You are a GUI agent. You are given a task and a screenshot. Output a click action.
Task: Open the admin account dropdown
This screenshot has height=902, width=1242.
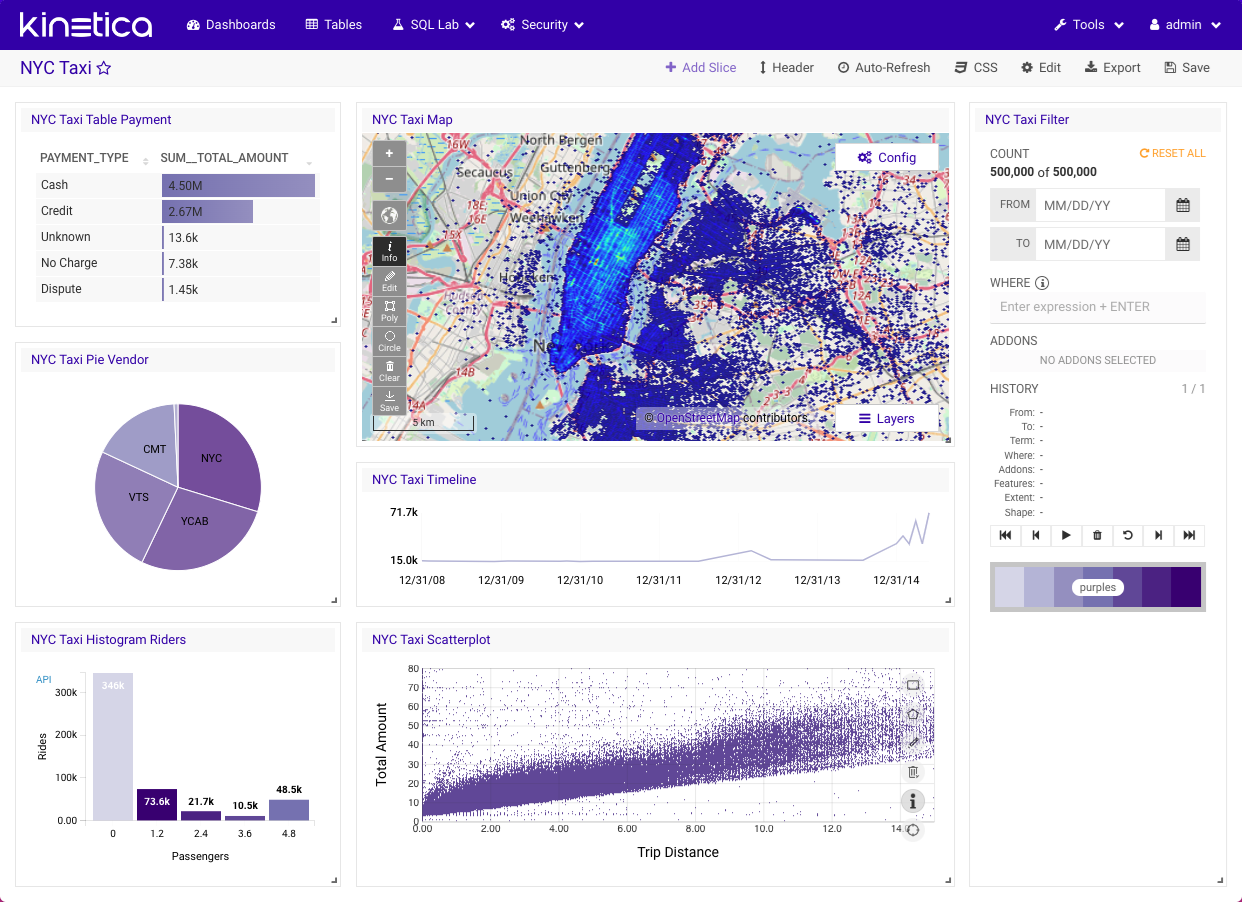pos(1184,24)
